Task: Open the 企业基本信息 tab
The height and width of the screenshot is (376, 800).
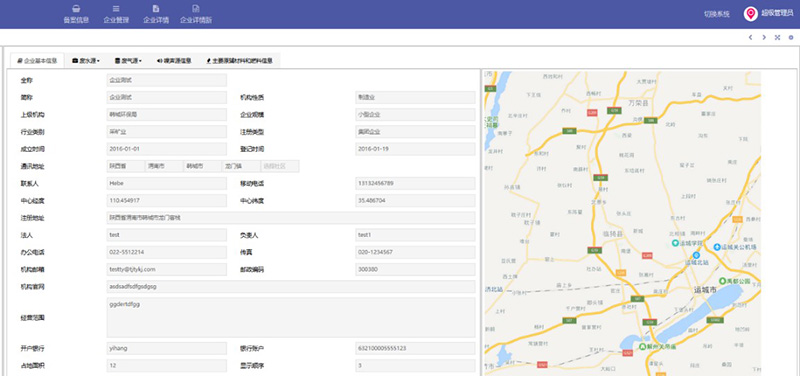Action: tap(37, 61)
